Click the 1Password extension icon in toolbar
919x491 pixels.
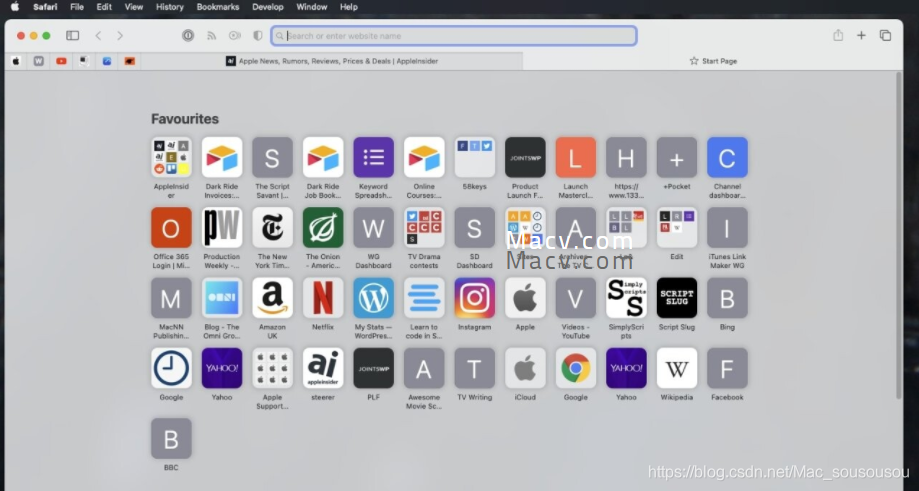point(188,36)
